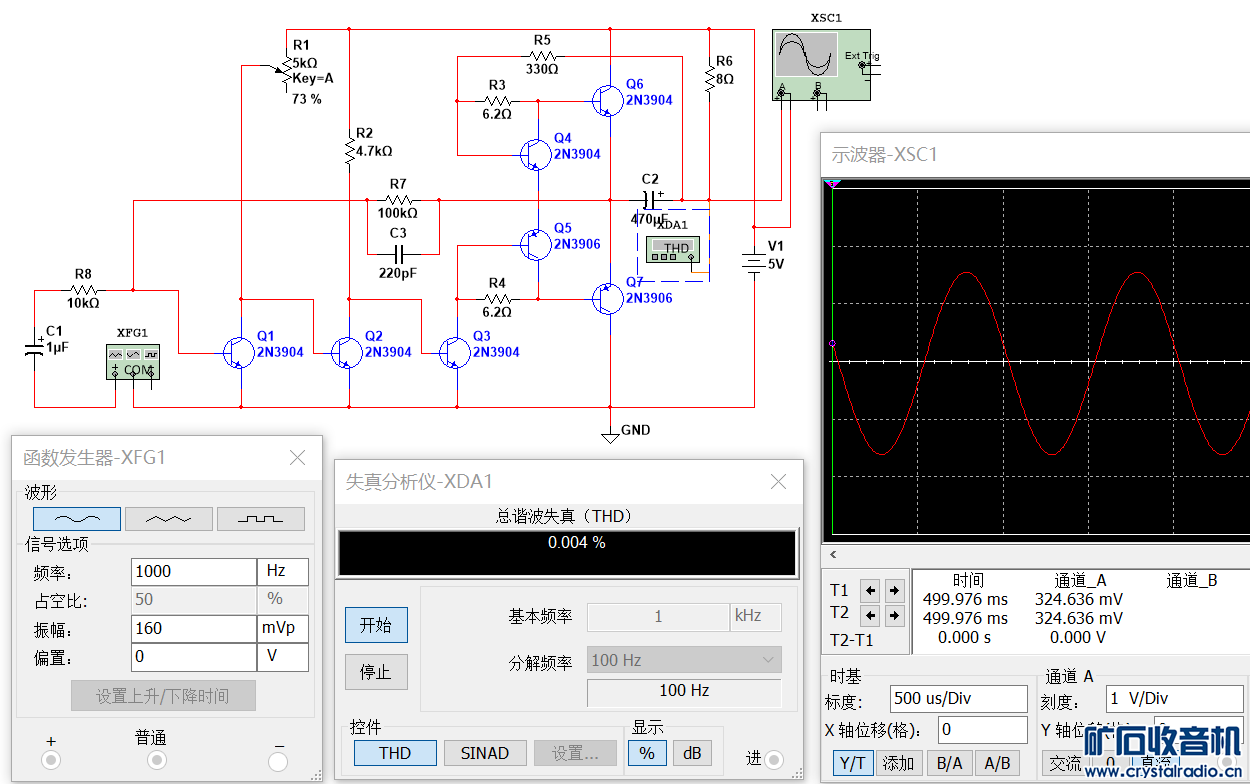This screenshot has width=1250, height=784.
Task: Toggle THD measurement mode
Action: 395,753
